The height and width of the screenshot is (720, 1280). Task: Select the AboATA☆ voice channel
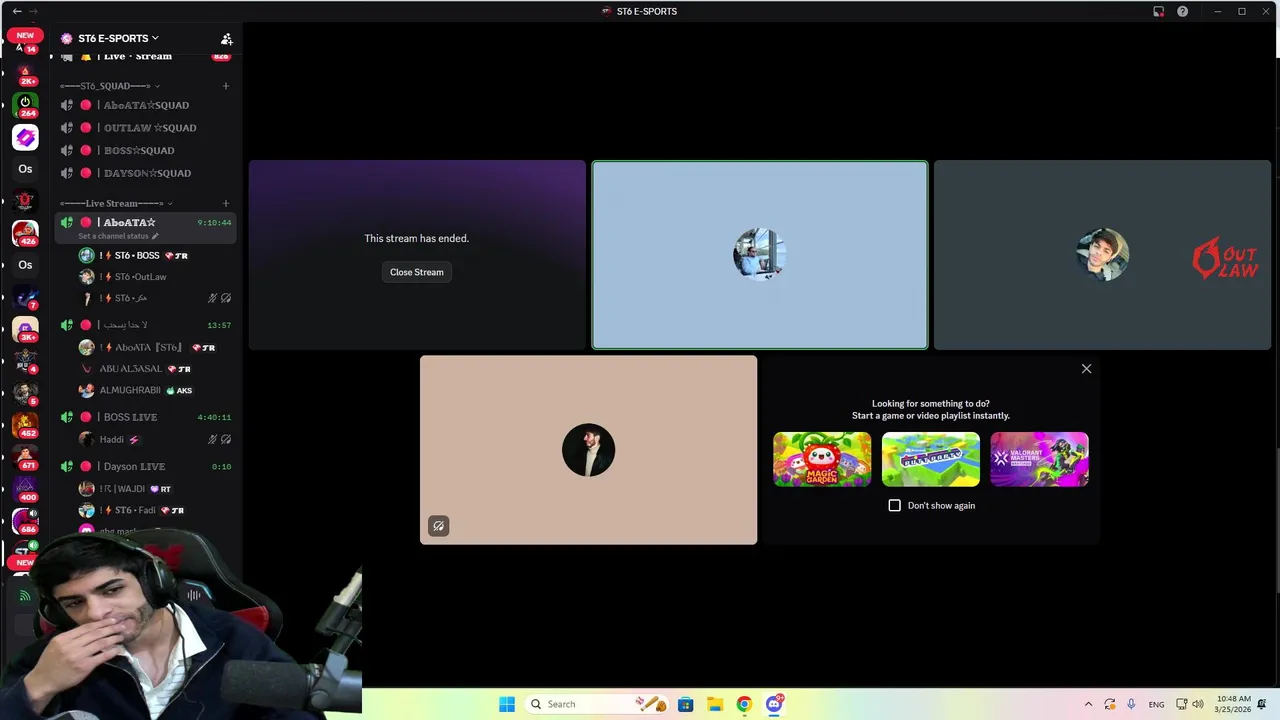146,223
